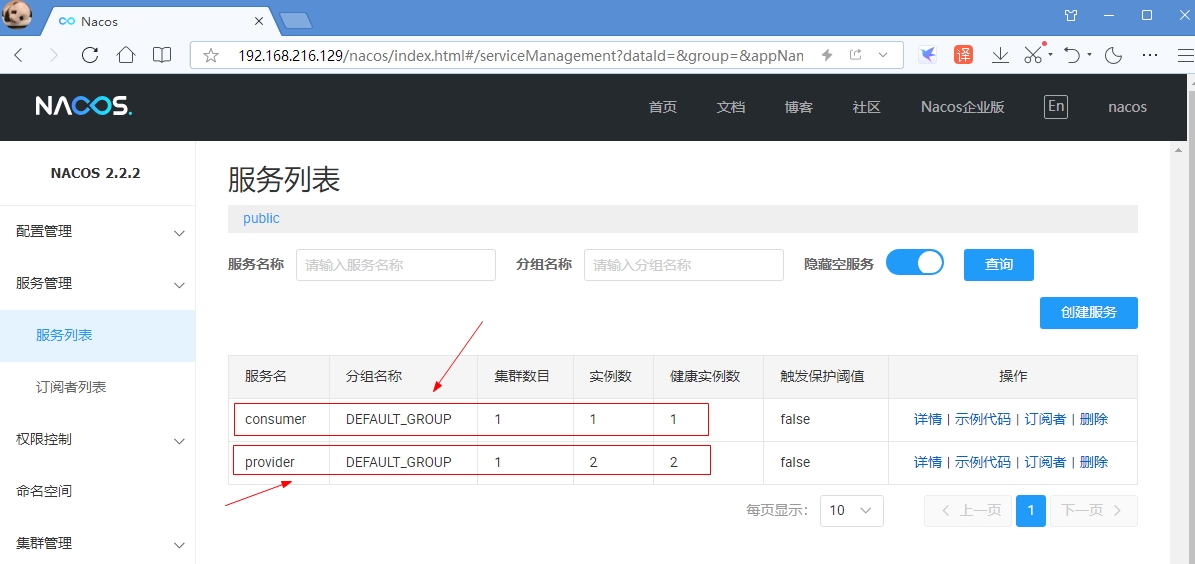Click the NACOS logo in the header
This screenshot has height=564, width=1195.
84,107
